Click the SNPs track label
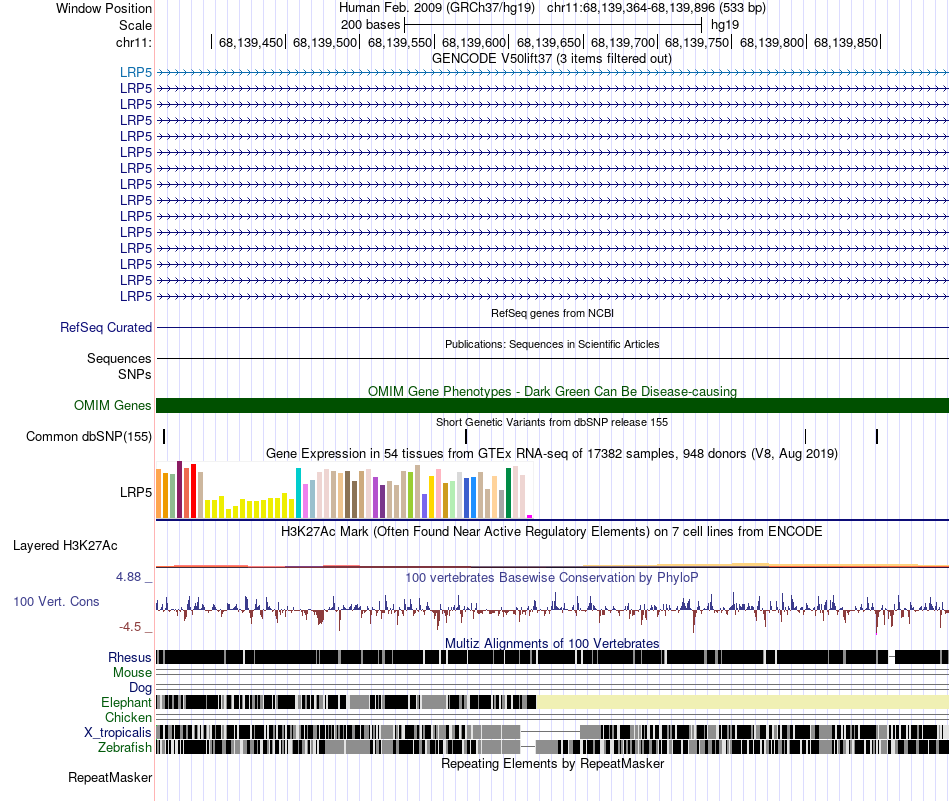 coord(135,374)
